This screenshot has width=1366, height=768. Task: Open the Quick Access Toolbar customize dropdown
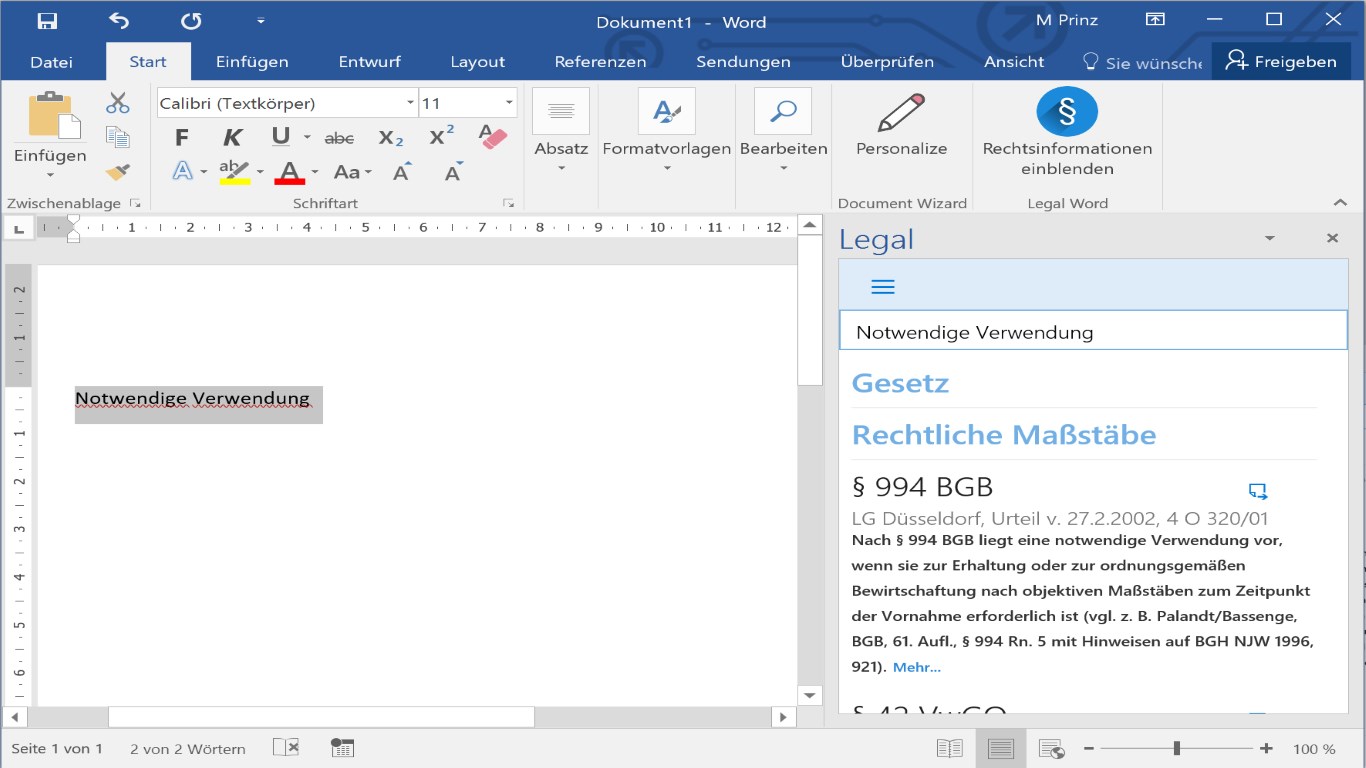260,21
